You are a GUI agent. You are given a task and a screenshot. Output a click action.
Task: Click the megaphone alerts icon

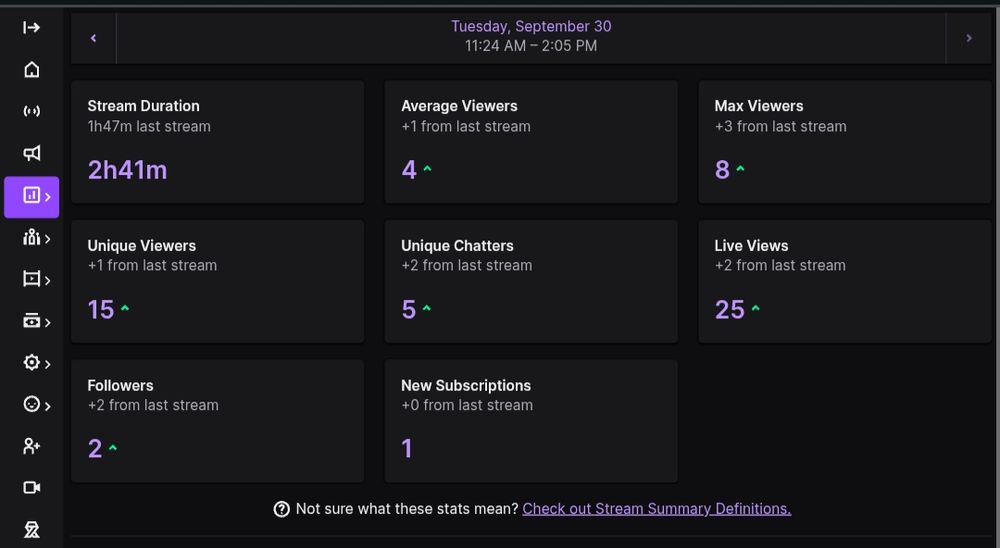tap(31, 153)
